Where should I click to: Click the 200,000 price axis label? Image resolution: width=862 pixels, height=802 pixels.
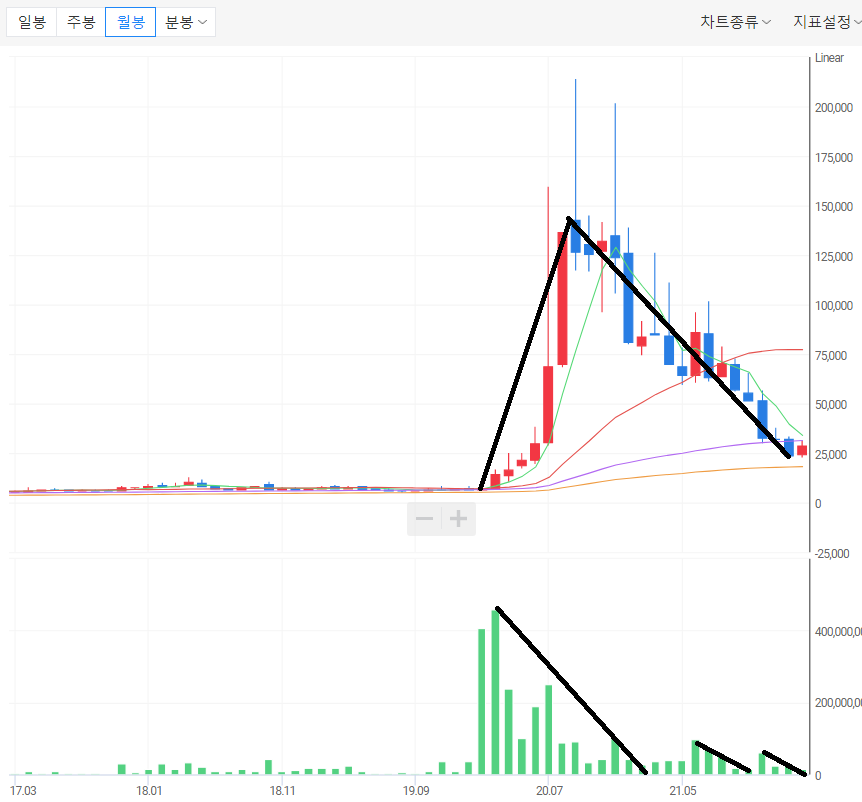click(x=833, y=108)
